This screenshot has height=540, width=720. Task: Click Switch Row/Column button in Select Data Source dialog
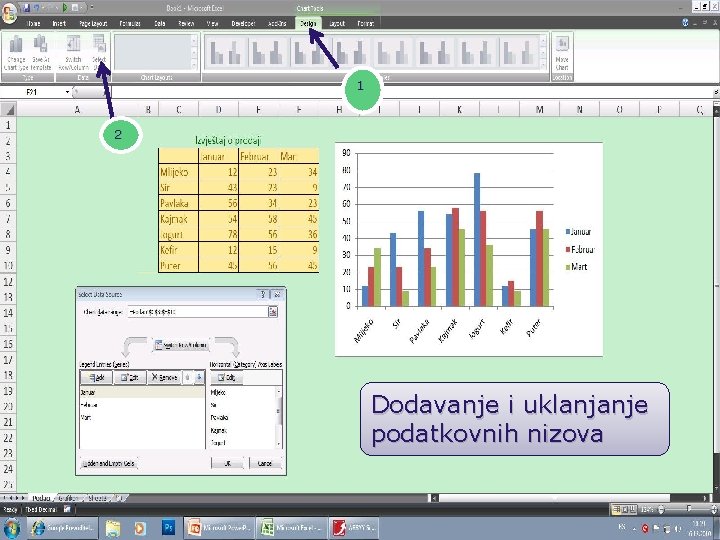[x=181, y=345]
